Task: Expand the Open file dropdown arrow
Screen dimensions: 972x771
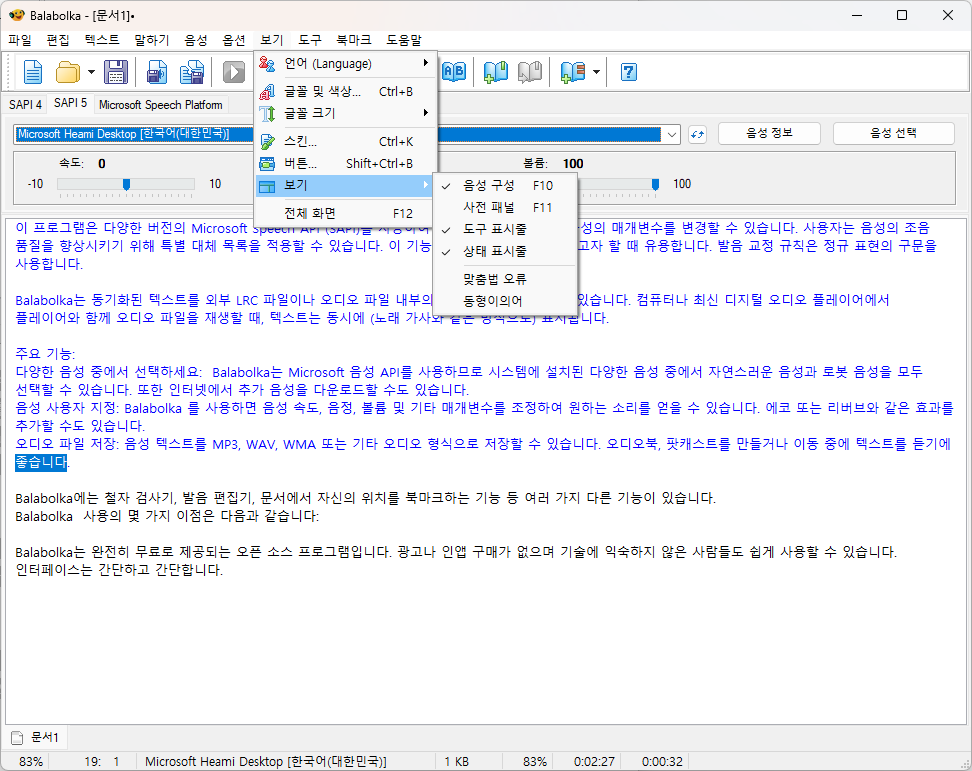Action: (91, 72)
